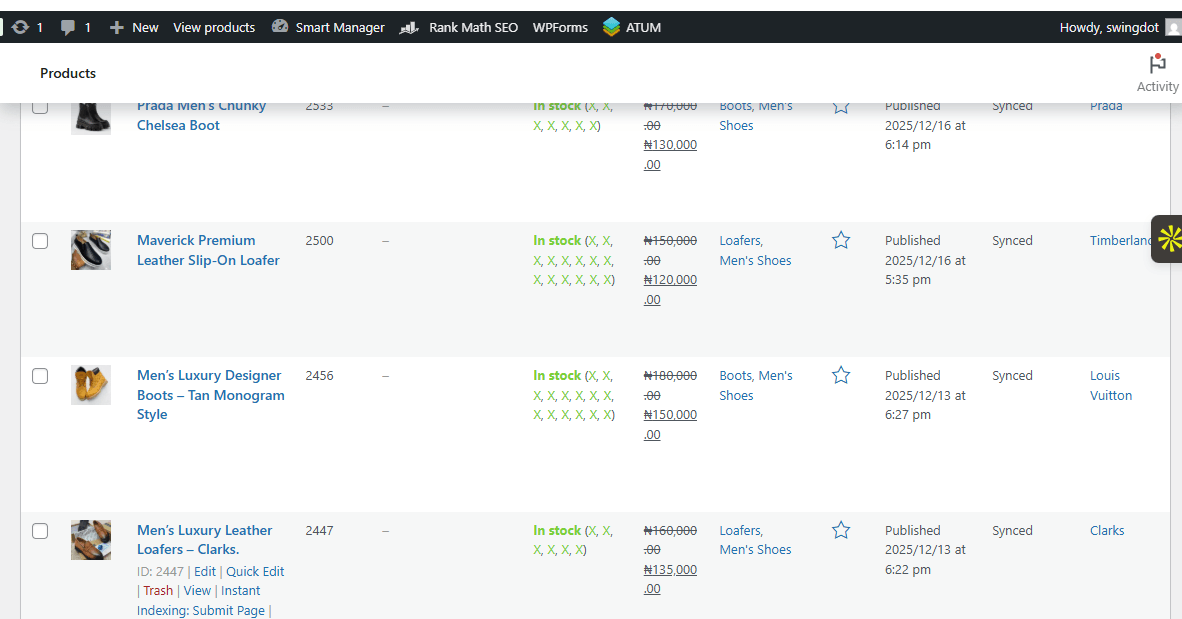Image resolution: width=1182 pixels, height=619 pixels.
Task: Click tan boots product thumbnail
Action: [90, 385]
